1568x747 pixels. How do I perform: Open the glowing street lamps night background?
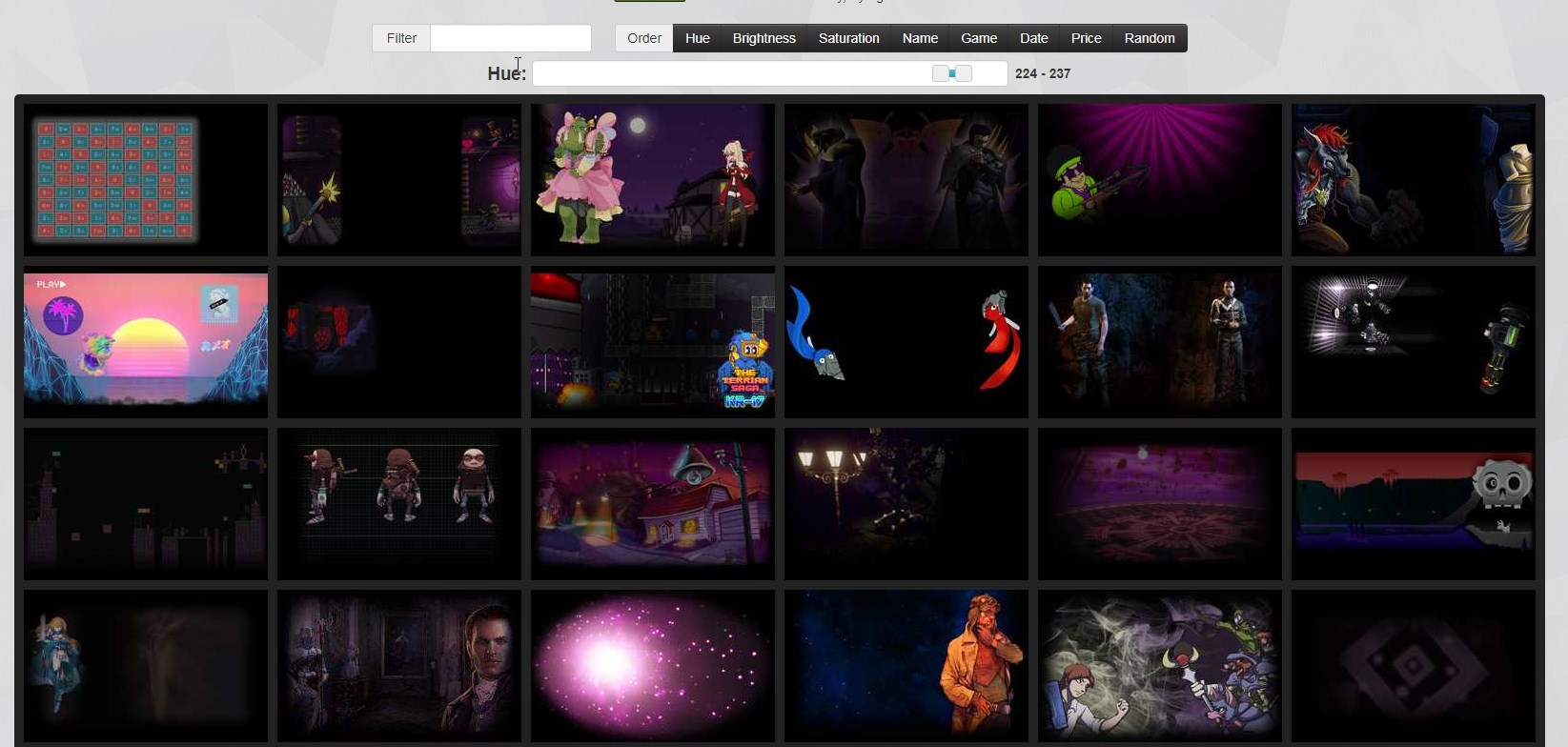tap(906, 503)
